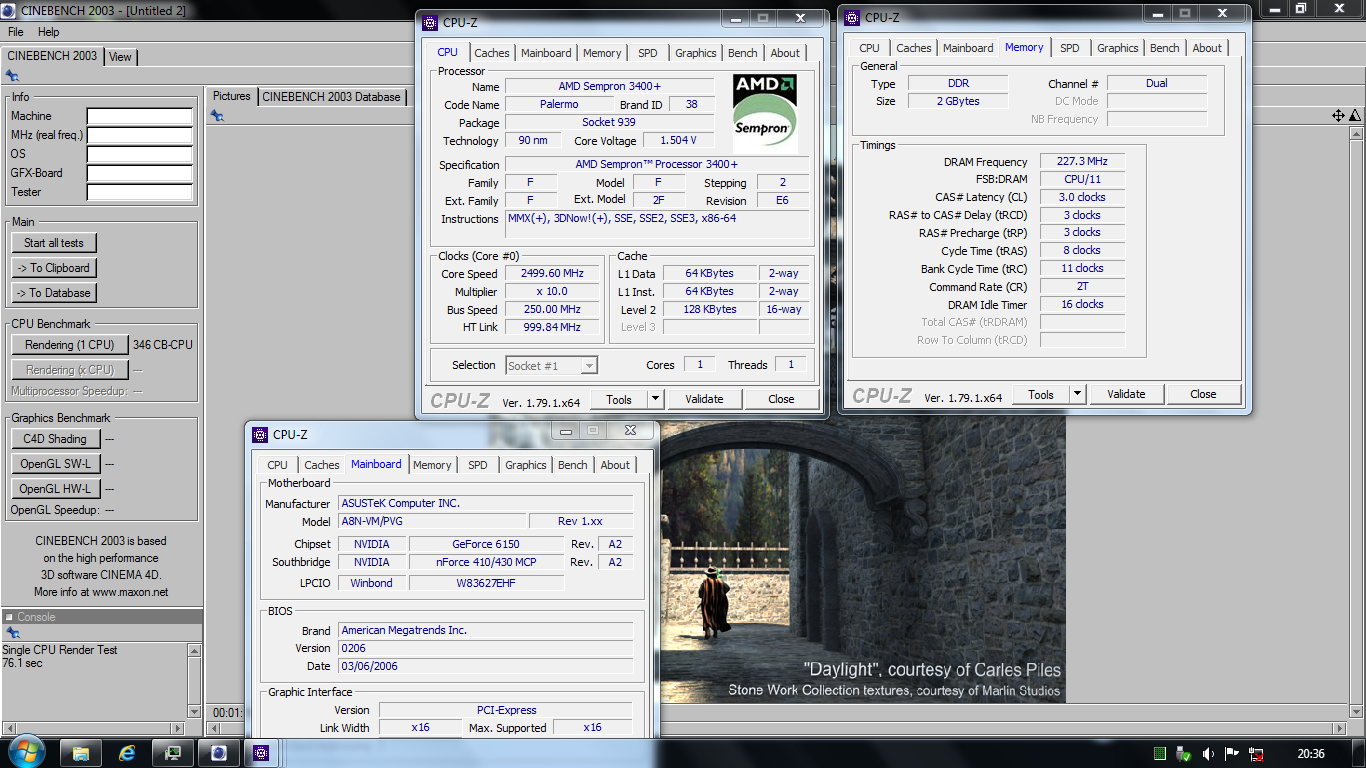Select the Pictures tab
The width and height of the screenshot is (1366, 768).
tap(231, 96)
